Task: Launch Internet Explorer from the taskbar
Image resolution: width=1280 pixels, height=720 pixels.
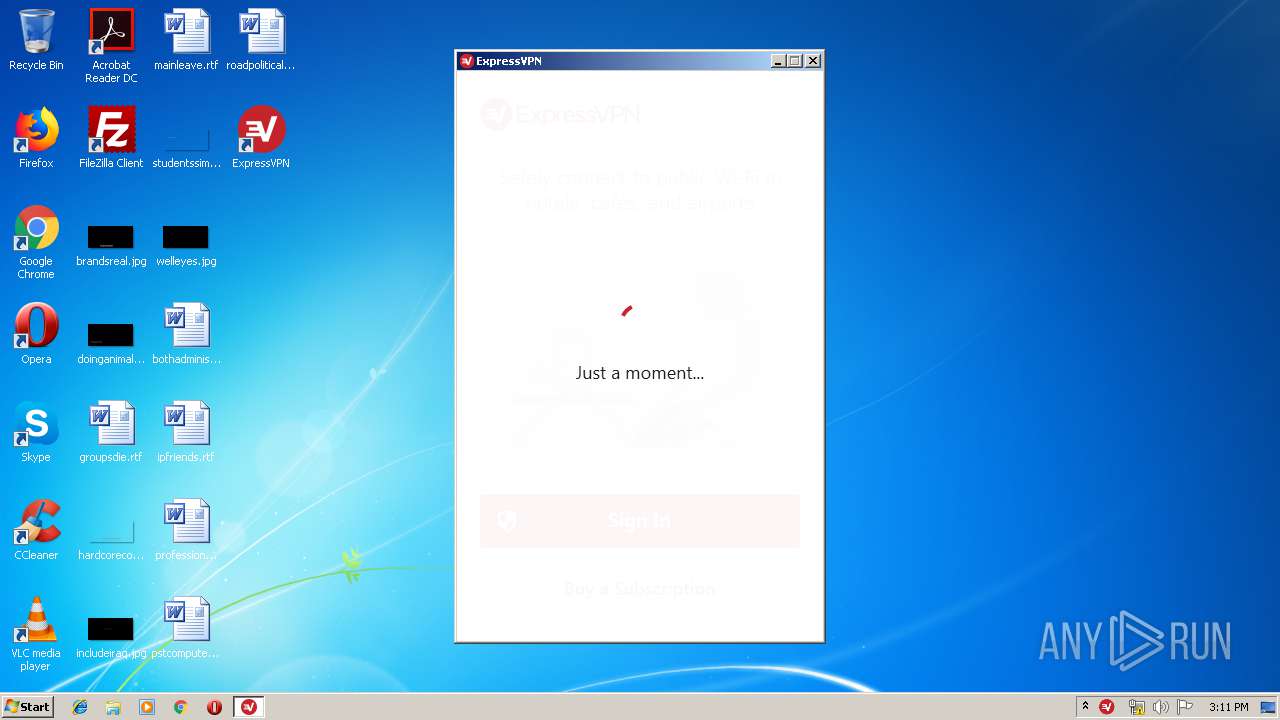Action: pos(80,707)
